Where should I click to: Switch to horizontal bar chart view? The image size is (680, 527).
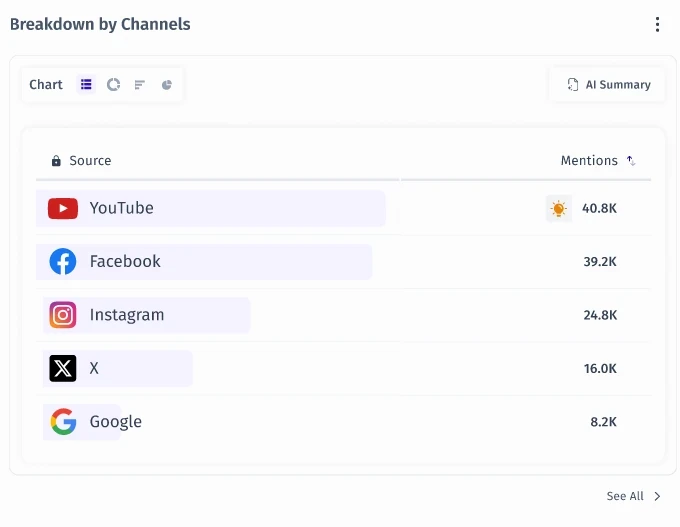point(140,84)
